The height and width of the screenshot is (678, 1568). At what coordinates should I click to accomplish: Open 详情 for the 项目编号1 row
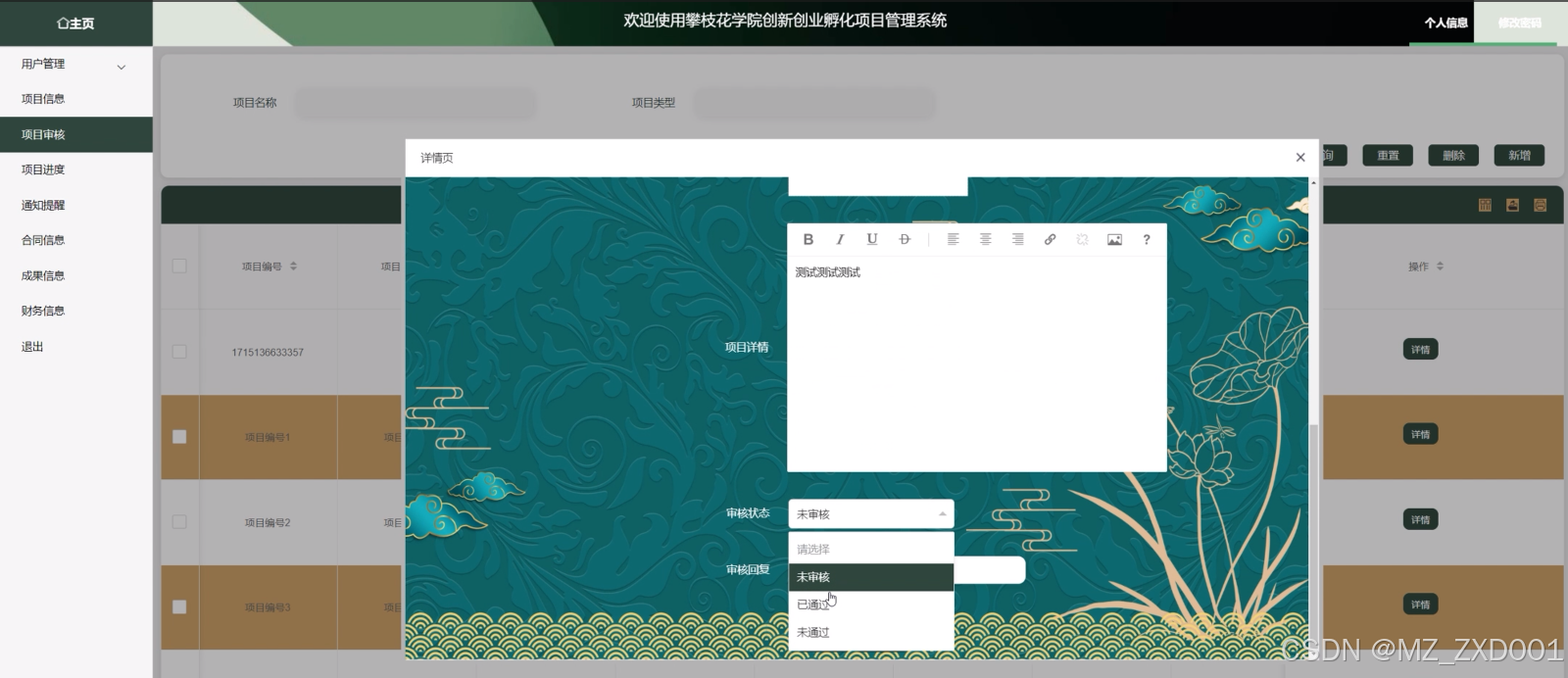coord(1420,434)
